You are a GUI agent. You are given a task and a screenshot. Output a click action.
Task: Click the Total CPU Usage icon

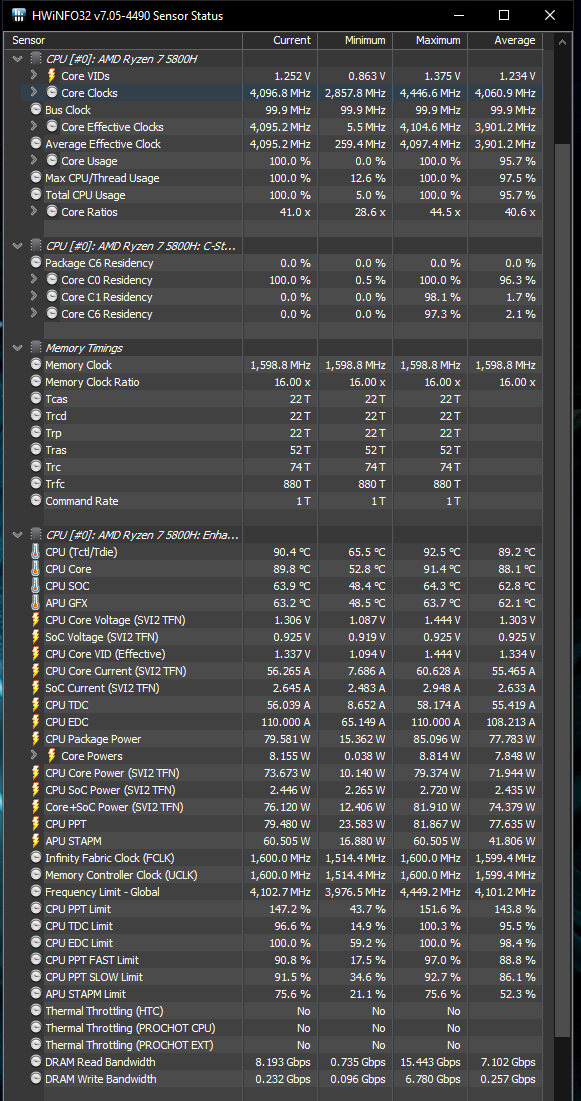pyautogui.click(x=36, y=195)
